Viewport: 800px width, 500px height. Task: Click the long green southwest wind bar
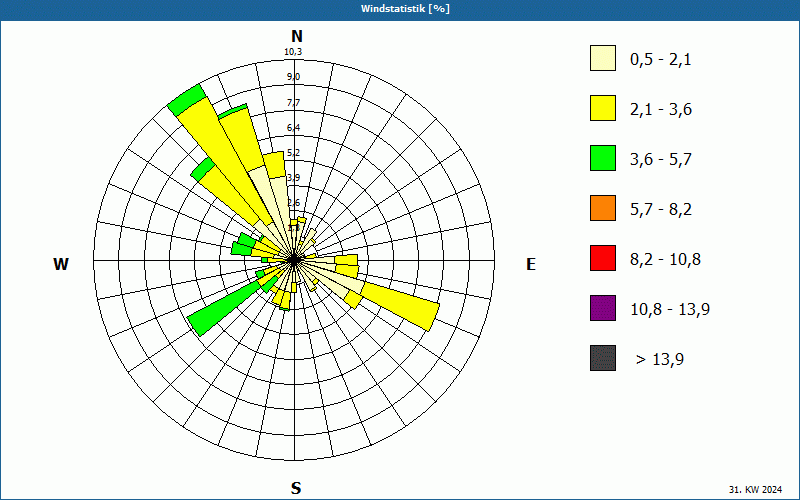point(224,308)
